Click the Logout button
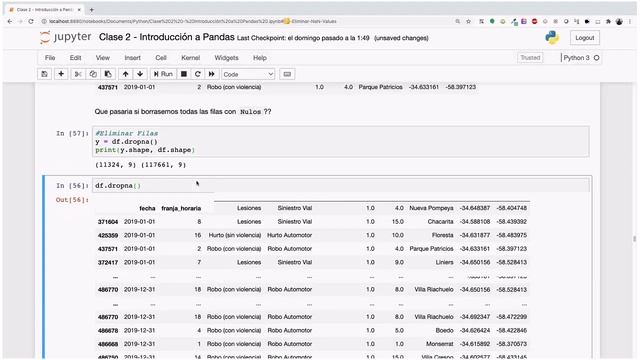The image size is (640, 360). pyautogui.click(x=584, y=38)
